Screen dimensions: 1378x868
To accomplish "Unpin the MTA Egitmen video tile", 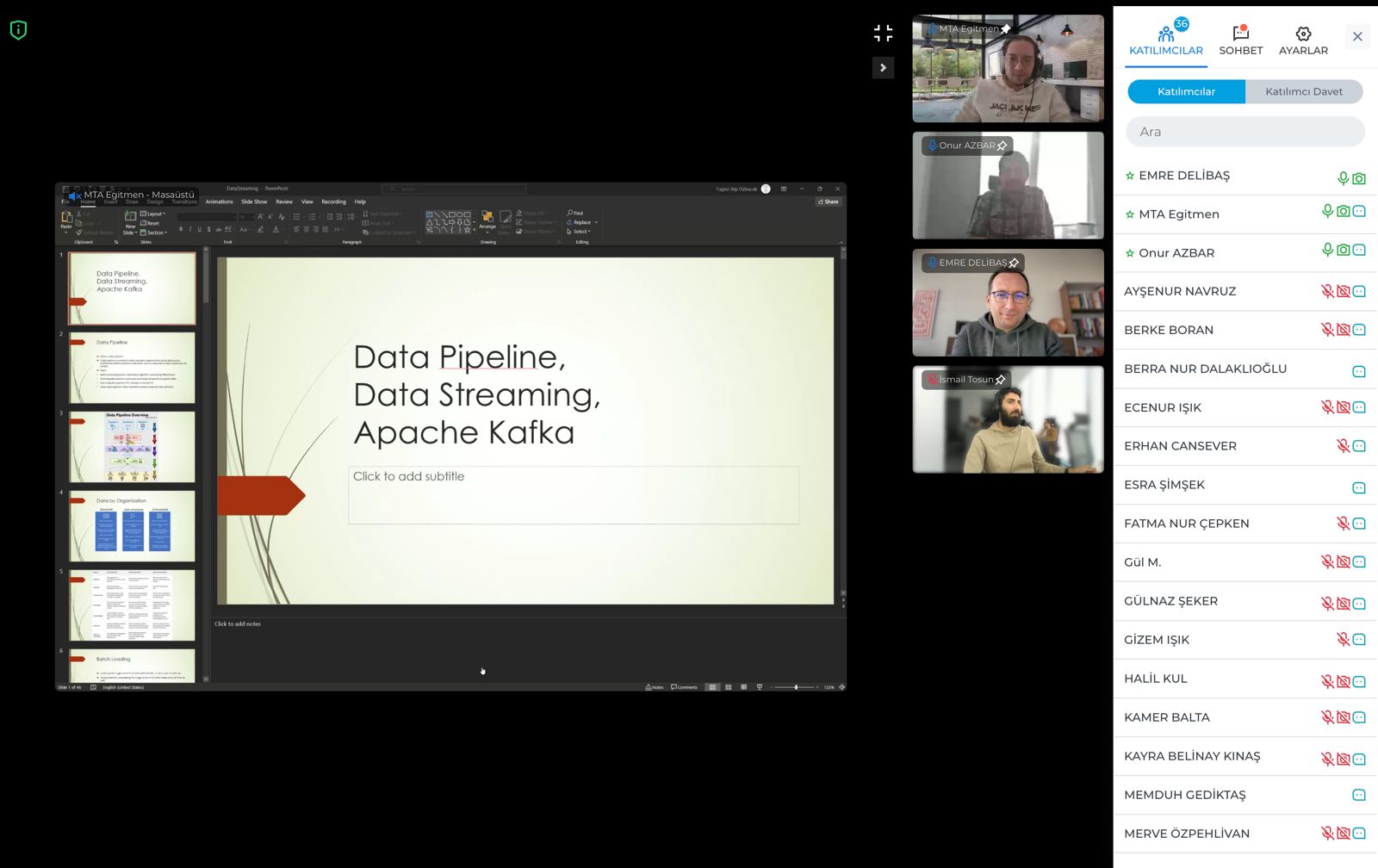I will (1005, 29).
